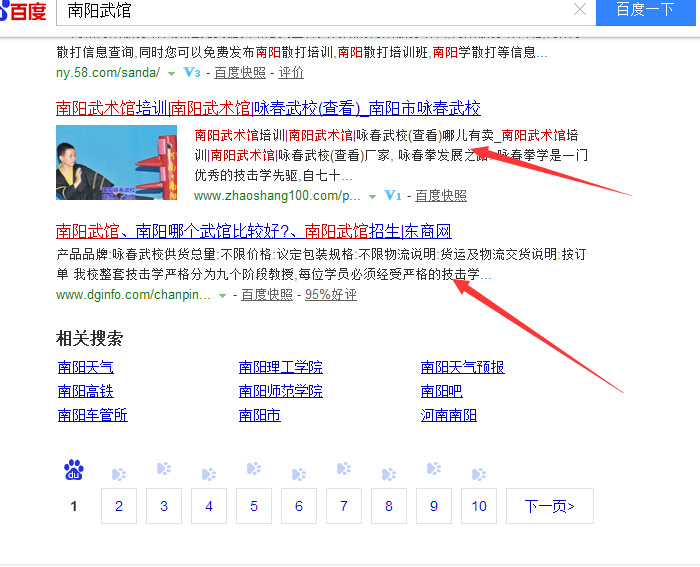Go to the next page via 下一页
This screenshot has height=567, width=700.
tap(549, 506)
